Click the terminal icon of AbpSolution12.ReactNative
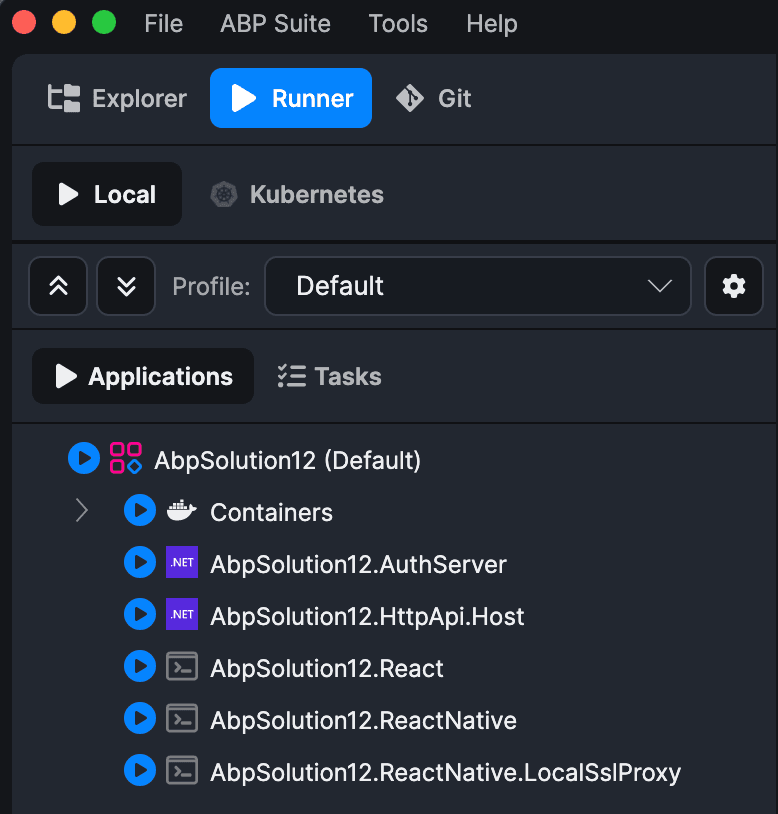The width and height of the screenshot is (778, 814). (182, 718)
